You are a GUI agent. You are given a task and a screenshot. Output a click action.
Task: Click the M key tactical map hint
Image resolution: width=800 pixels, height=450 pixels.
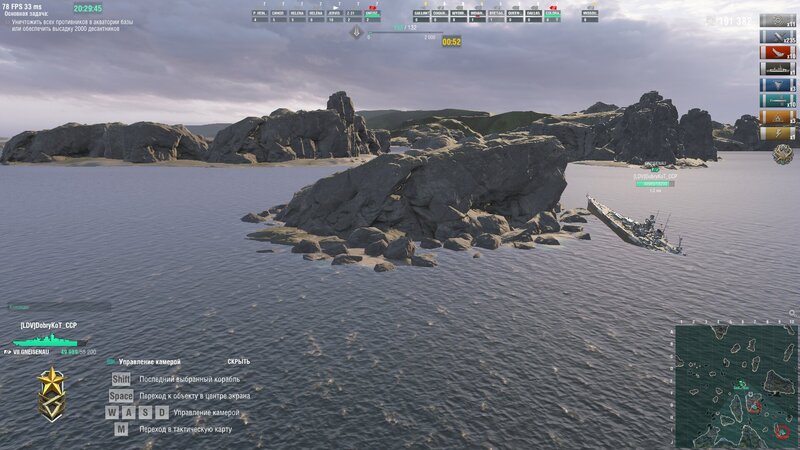(x=121, y=429)
